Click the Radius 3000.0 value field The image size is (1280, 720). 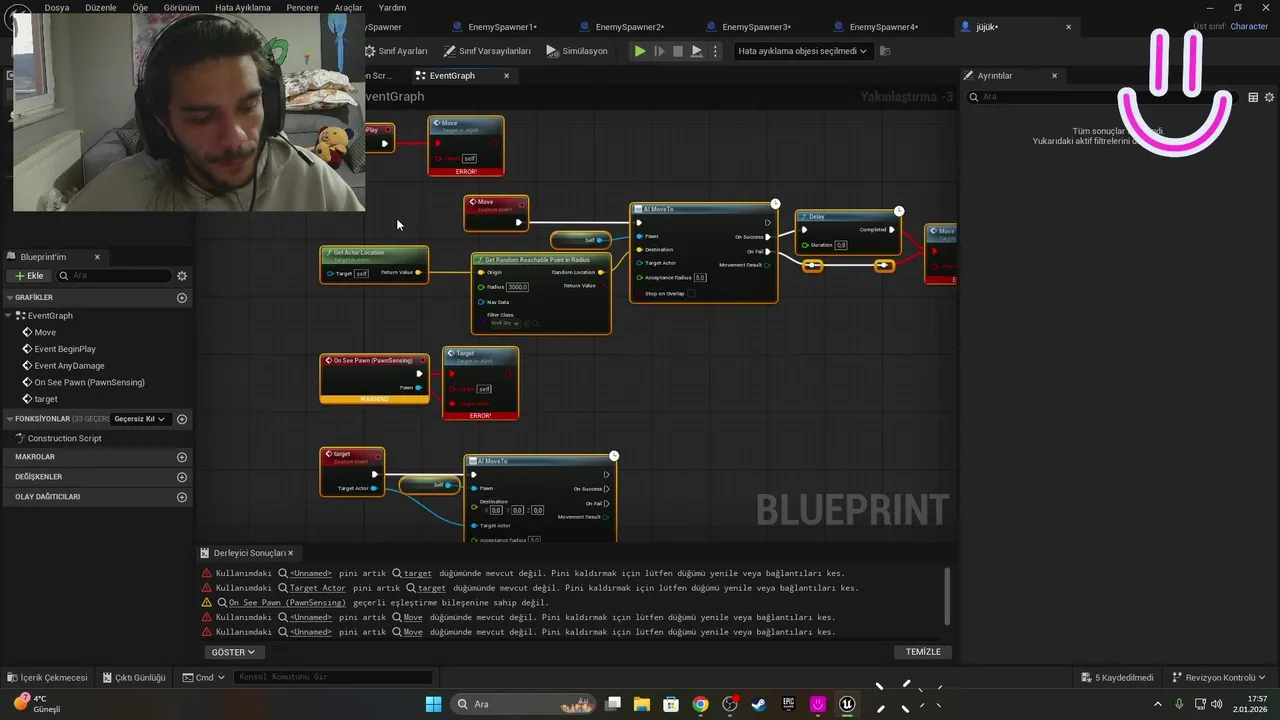pyautogui.click(x=517, y=287)
